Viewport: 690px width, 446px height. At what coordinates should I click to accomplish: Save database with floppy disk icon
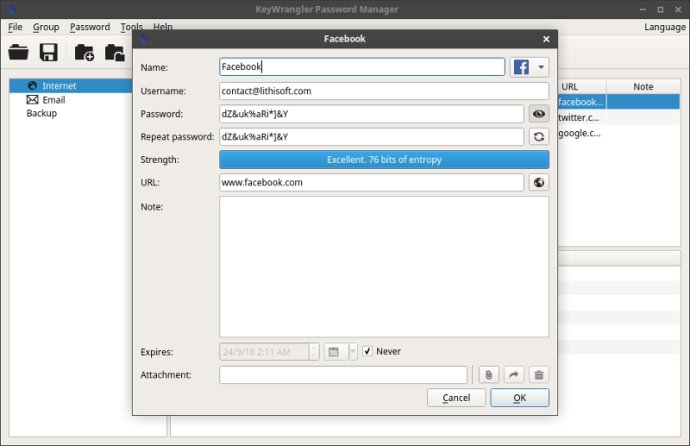point(48,52)
